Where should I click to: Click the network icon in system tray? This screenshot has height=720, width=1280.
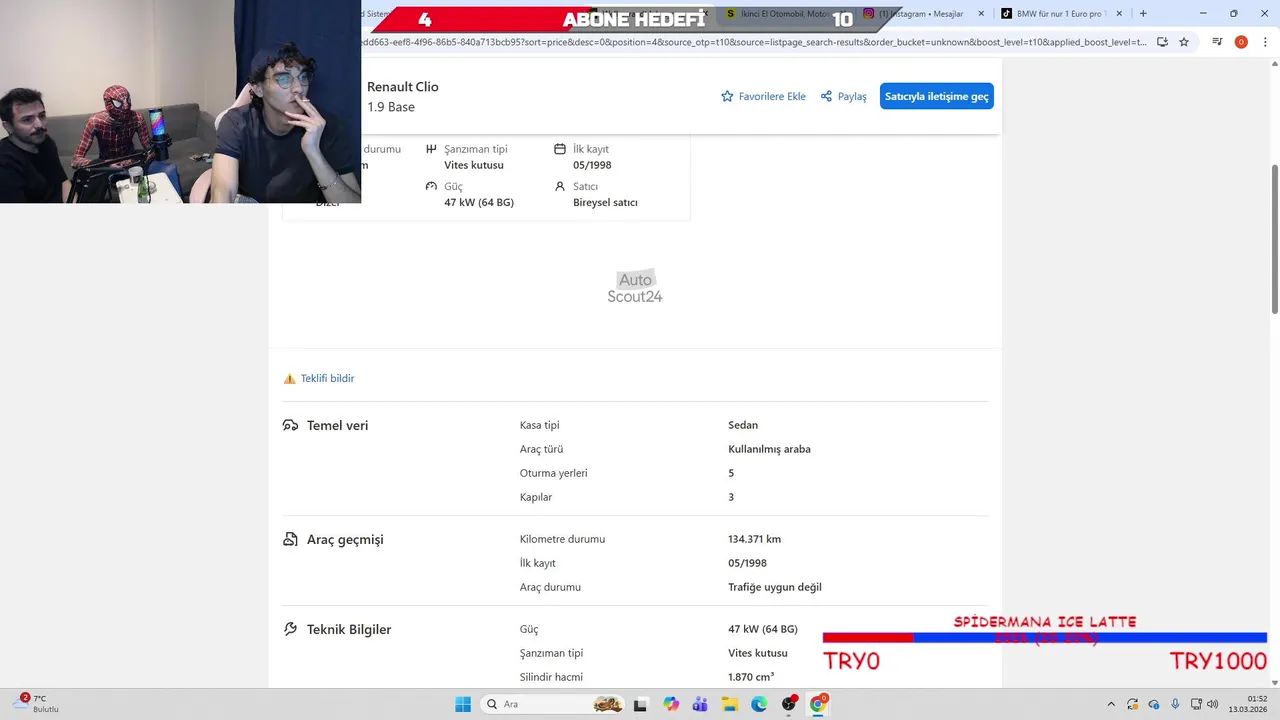(x=1196, y=704)
